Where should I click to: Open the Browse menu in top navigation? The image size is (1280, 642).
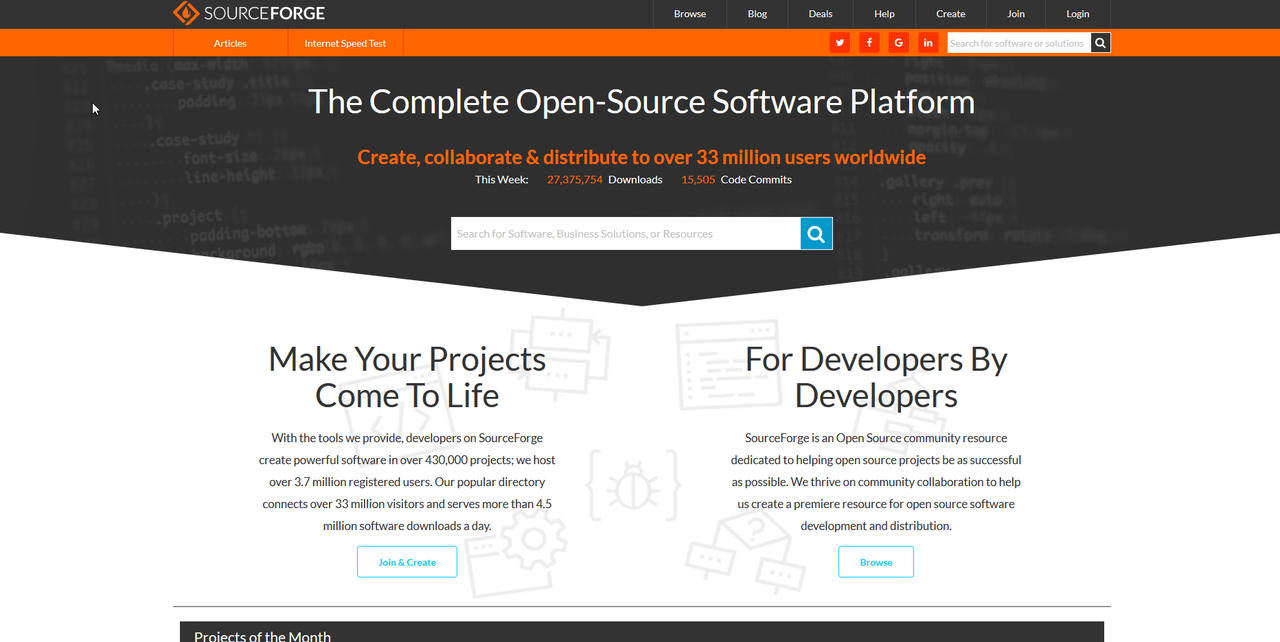click(x=690, y=14)
